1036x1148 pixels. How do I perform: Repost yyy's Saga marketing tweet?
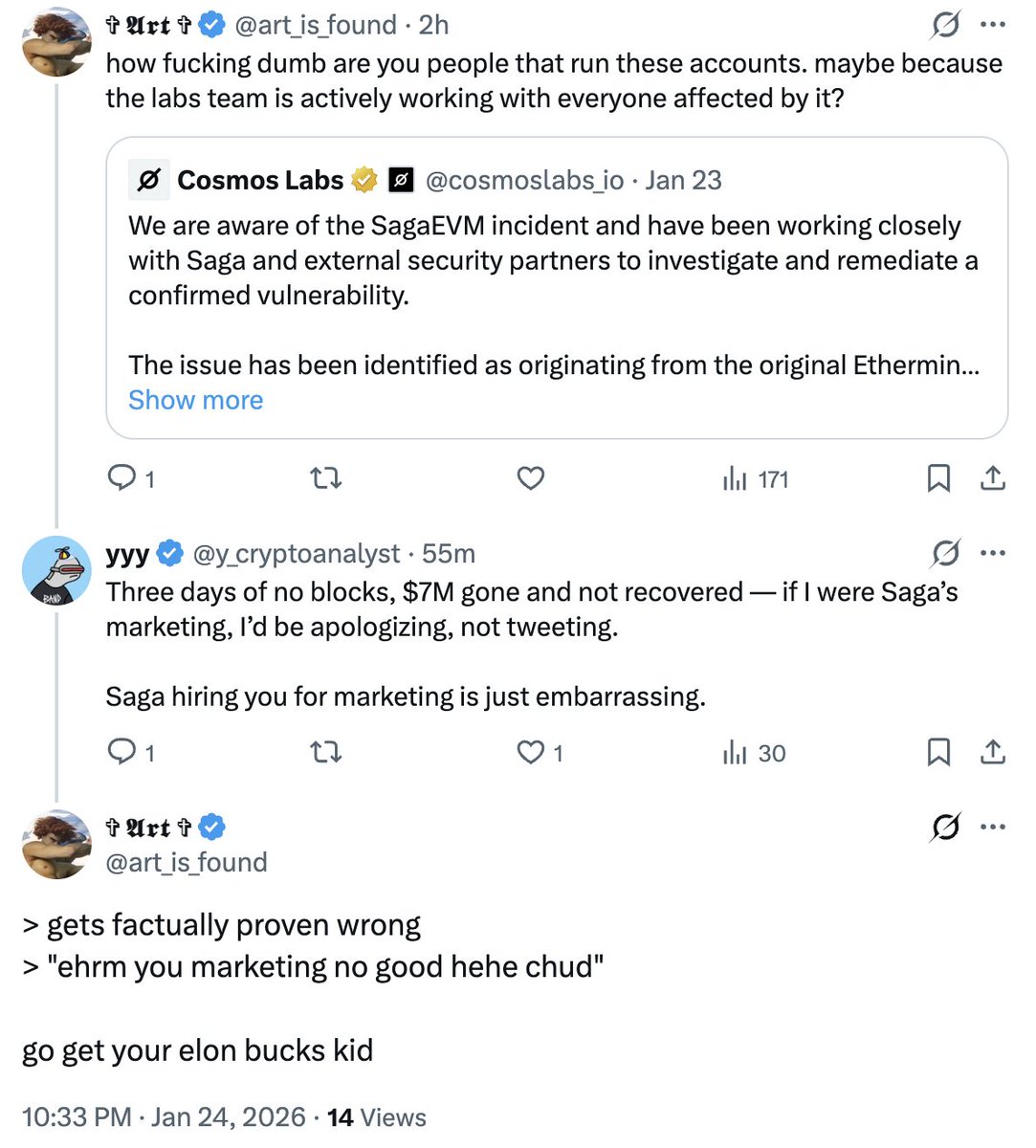tap(326, 752)
